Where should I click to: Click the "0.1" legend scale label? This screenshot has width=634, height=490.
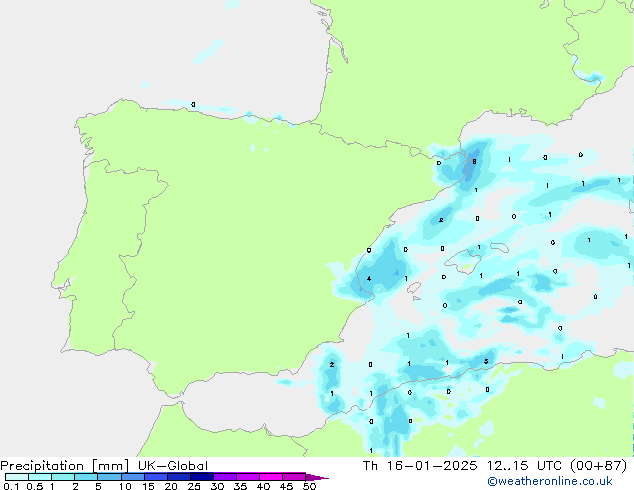[11, 486]
